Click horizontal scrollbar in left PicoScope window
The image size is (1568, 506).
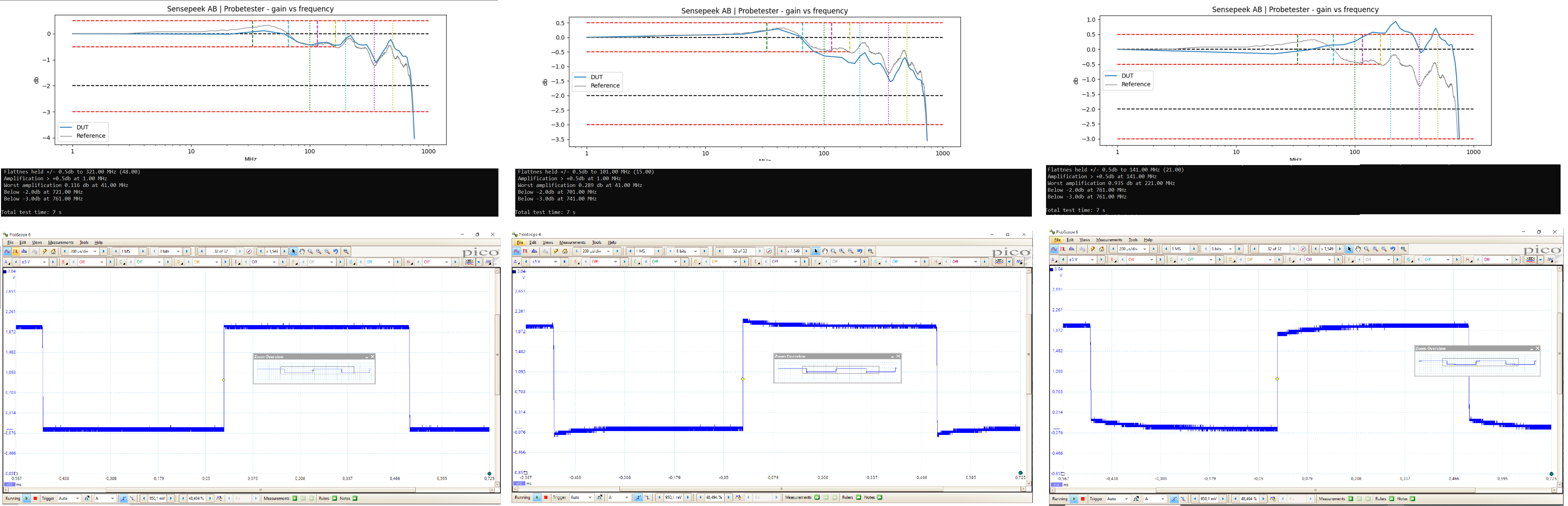click(x=261, y=489)
